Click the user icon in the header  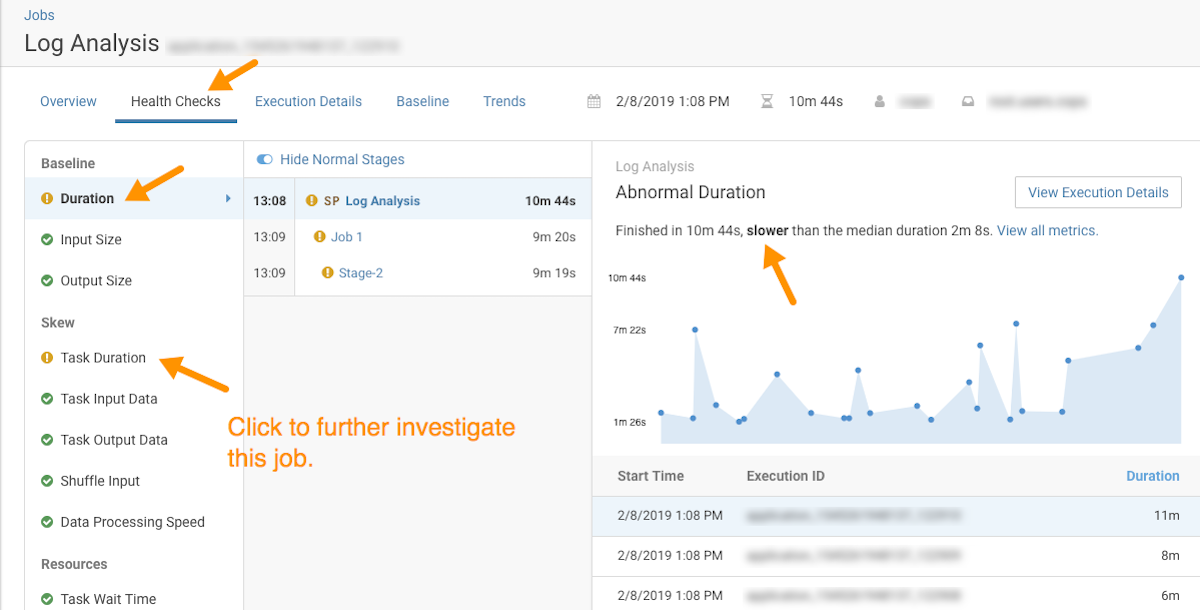[880, 101]
